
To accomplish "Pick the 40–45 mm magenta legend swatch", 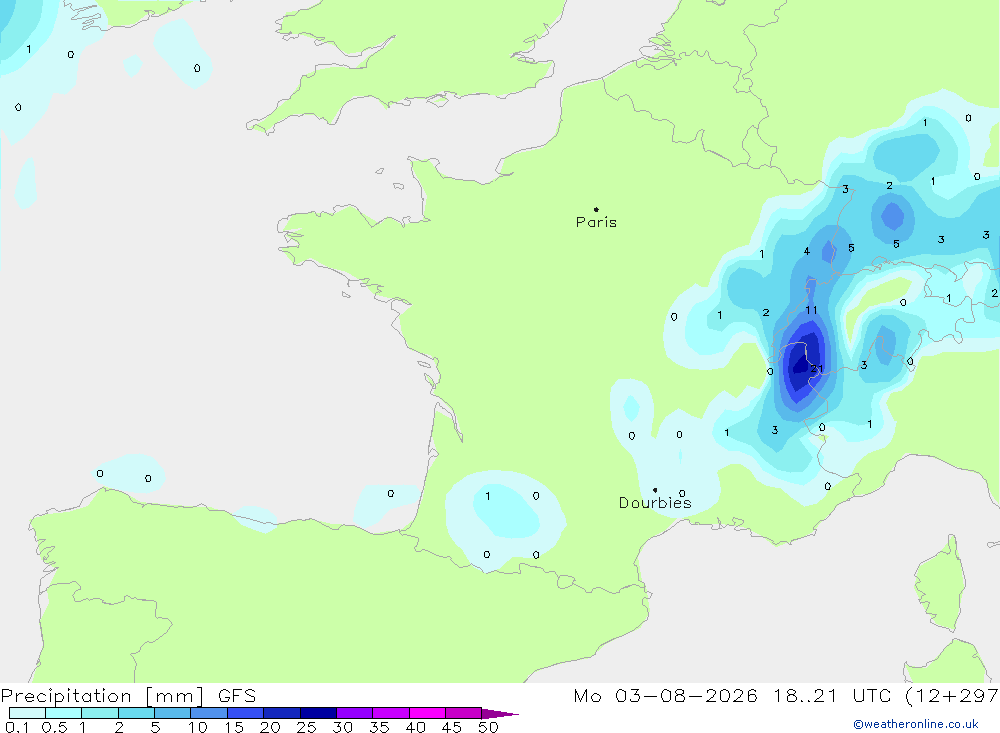I will (427, 713).
